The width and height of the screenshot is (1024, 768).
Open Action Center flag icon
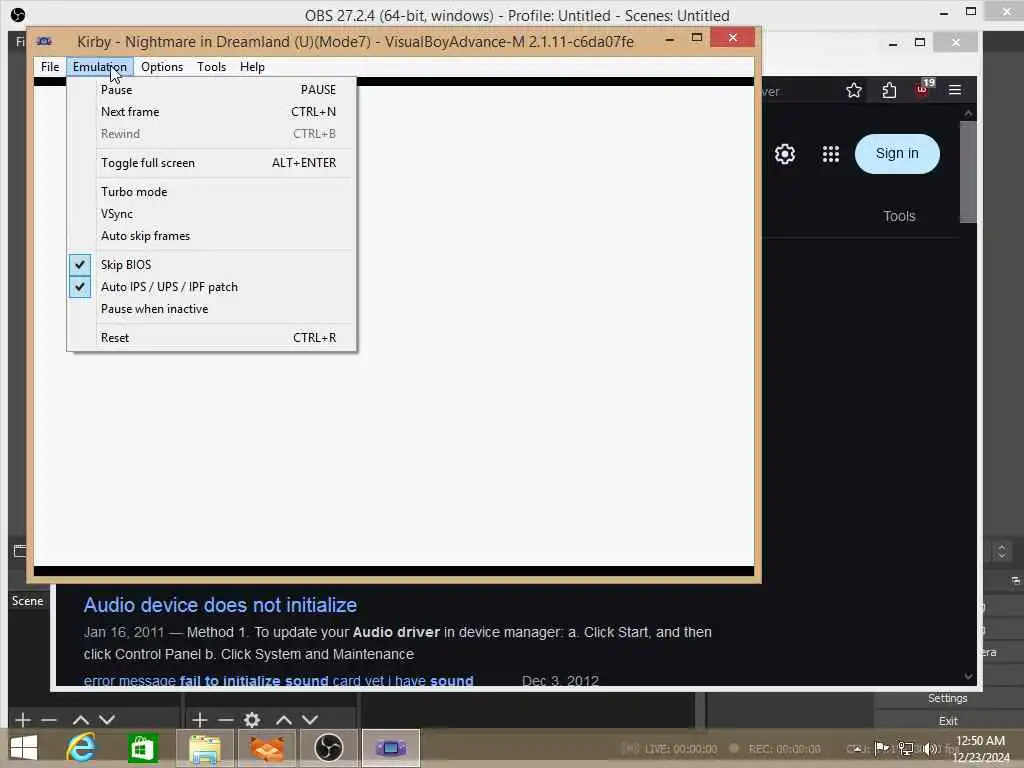(881, 748)
